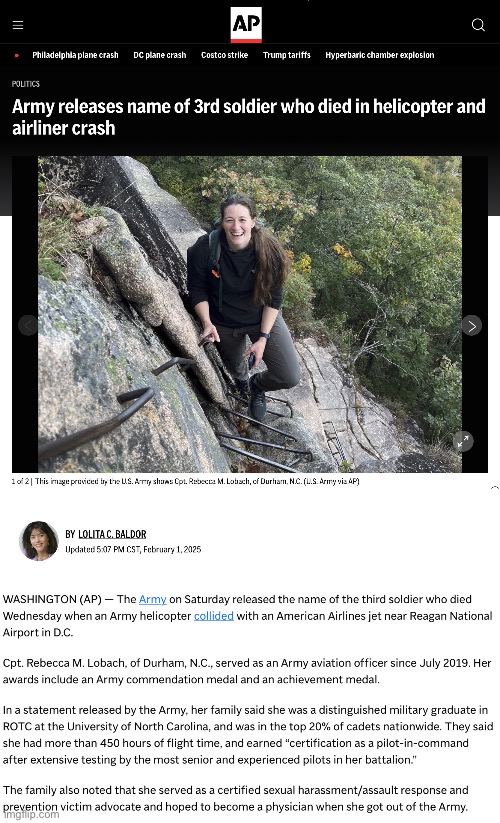The height and width of the screenshot is (823, 500).
Task: Expand photo to fullscreen icon
Action: pos(463,441)
